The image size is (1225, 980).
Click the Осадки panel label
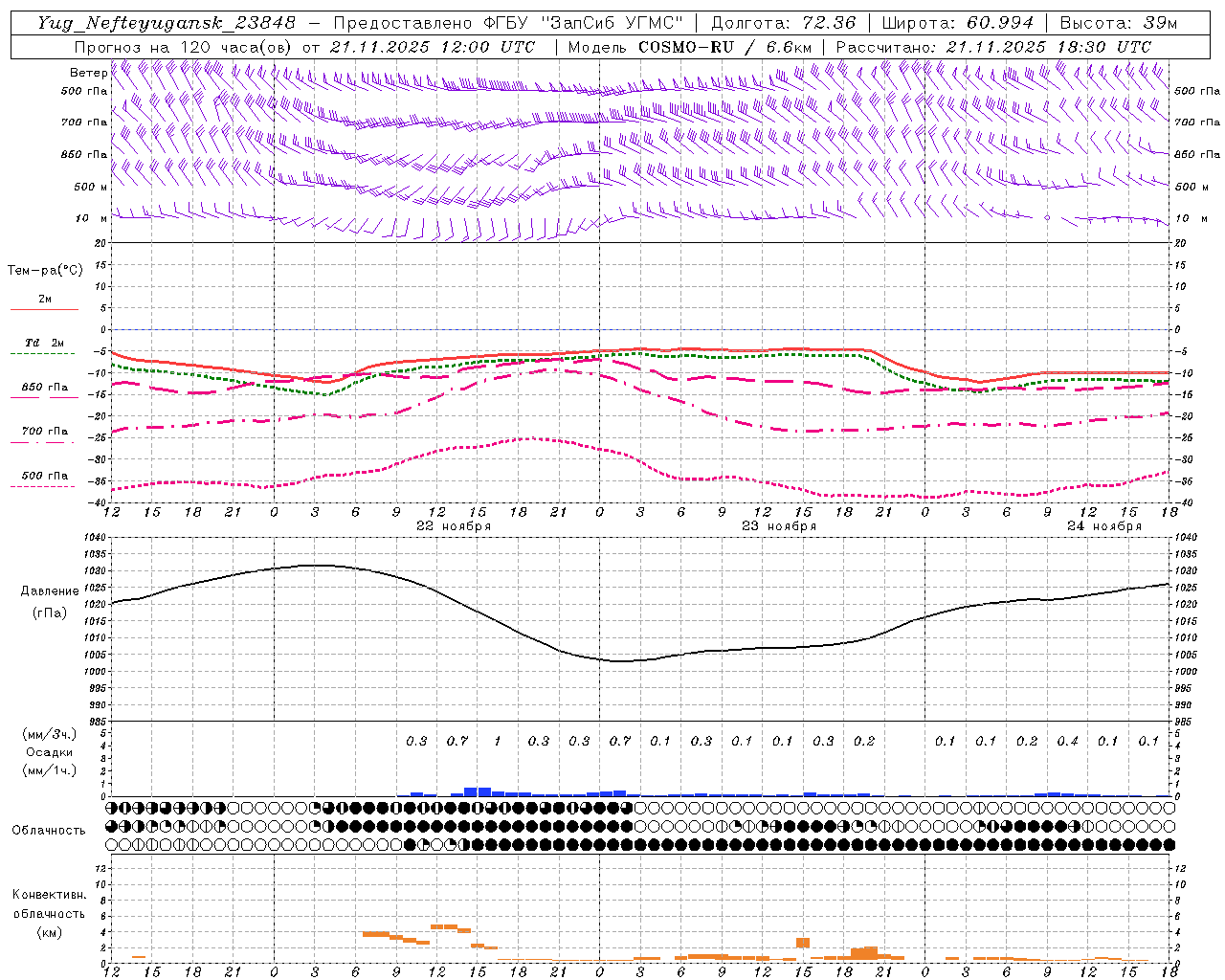(x=50, y=752)
